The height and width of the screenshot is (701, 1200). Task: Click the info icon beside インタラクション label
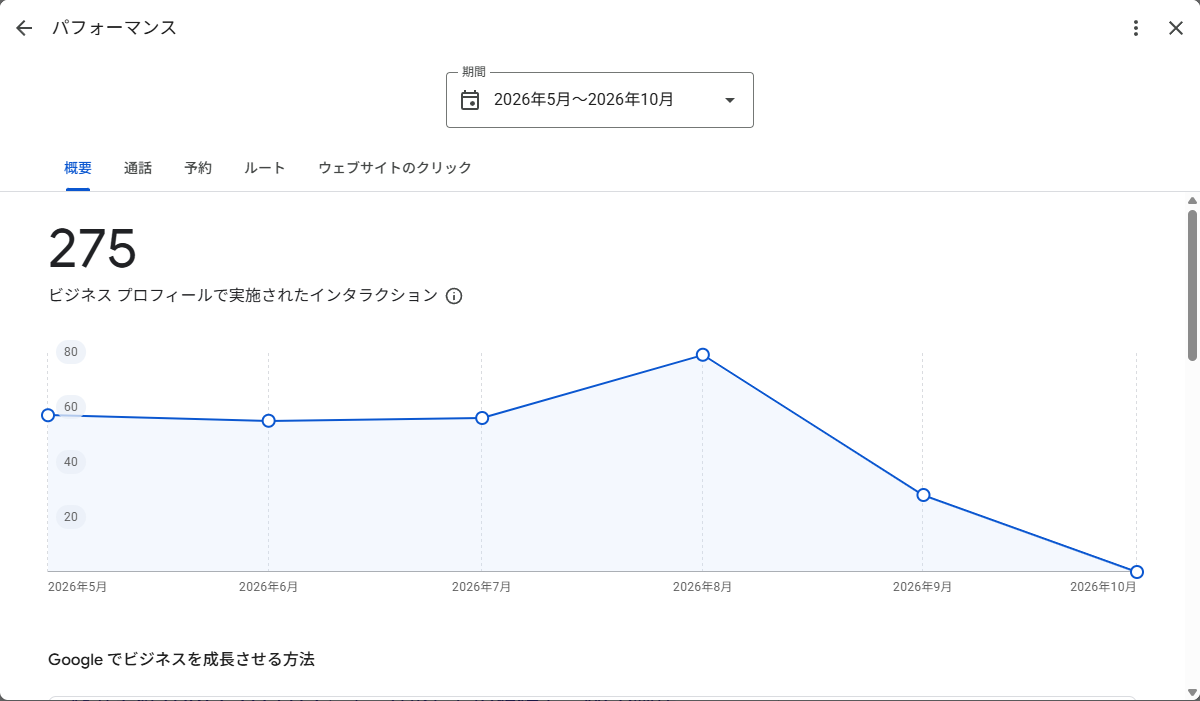(454, 296)
